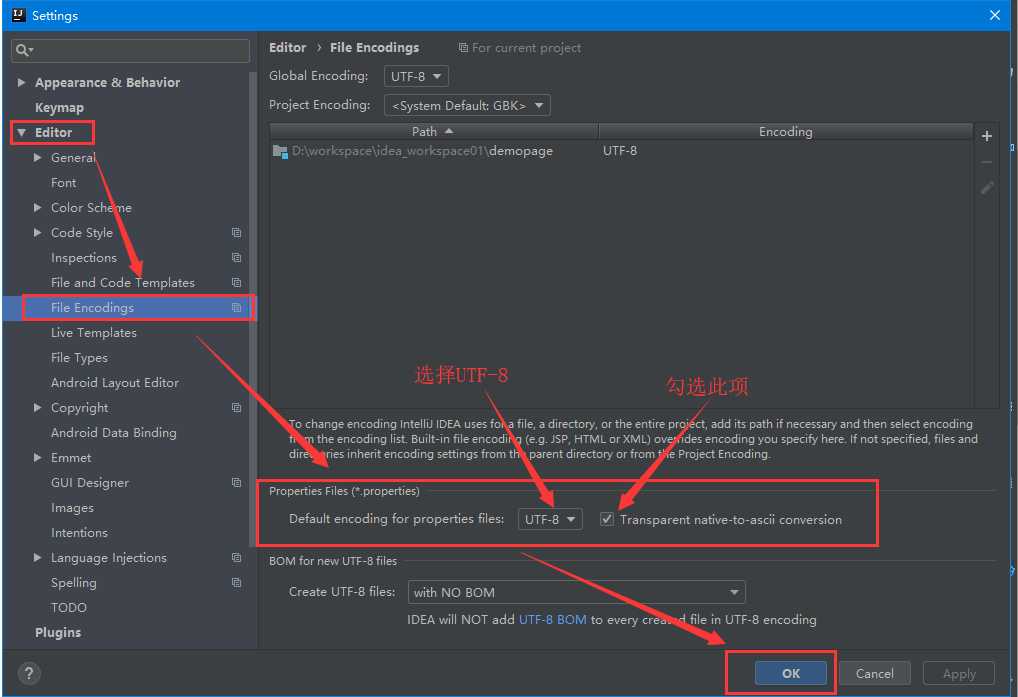Click project-level icon beside Code Style
Screen dimensions: 1018x697
point(236,232)
